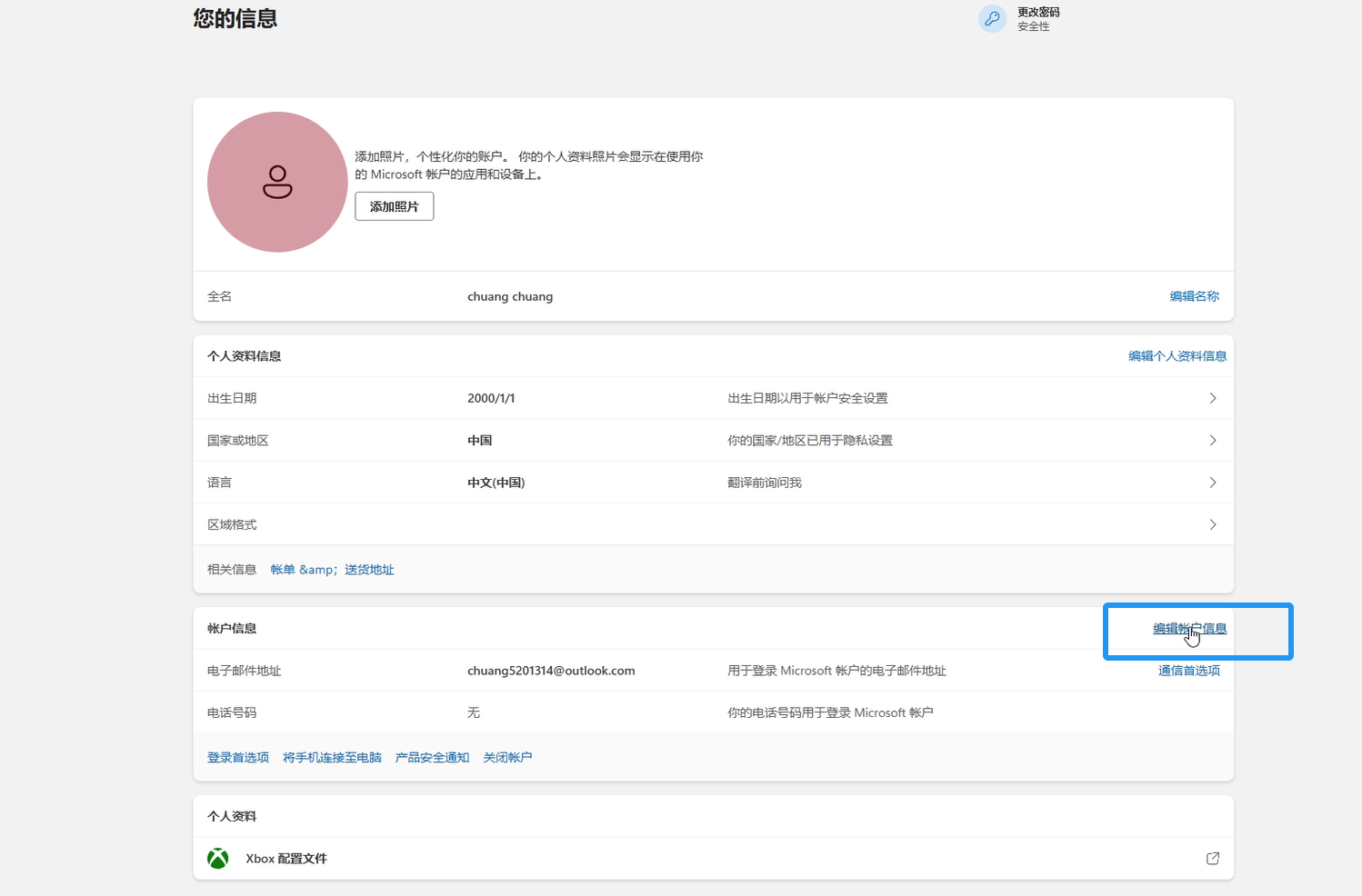Click the Xbox logo icon
Viewport: 1362px width, 896px height.
coord(218,859)
